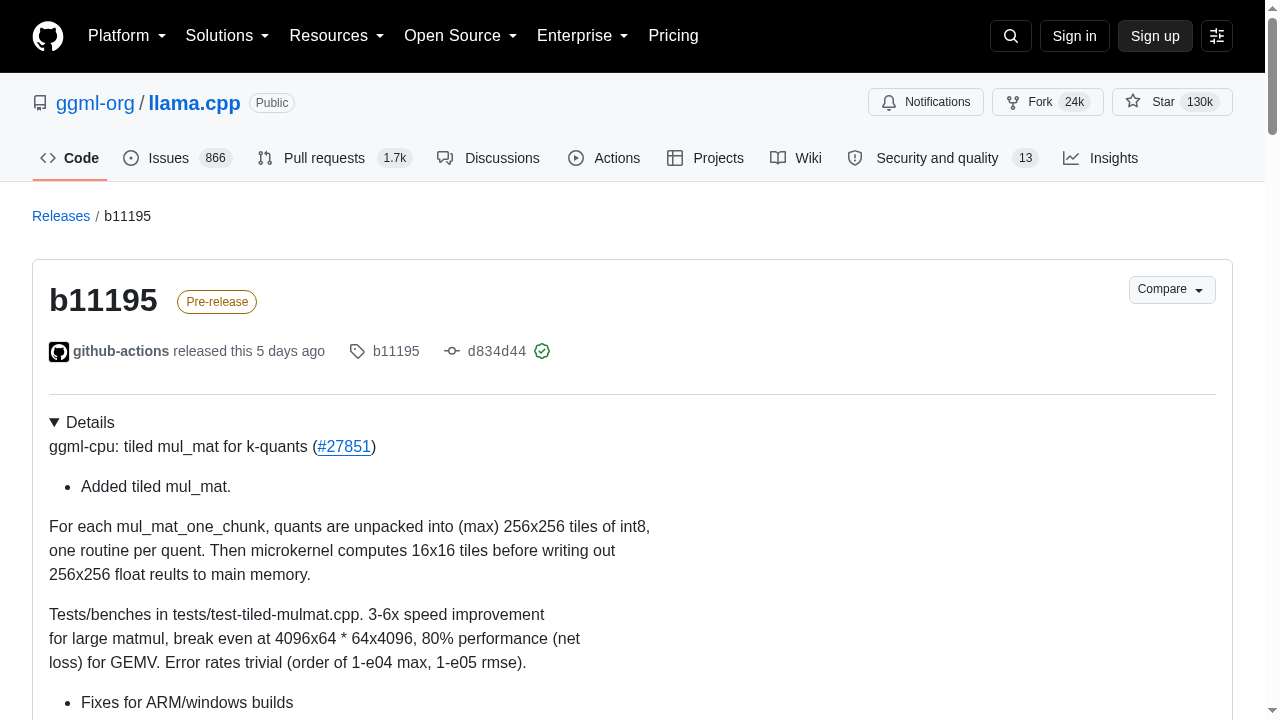Fork the repository via Fork button

pyautogui.click(x=1047, y=102)
